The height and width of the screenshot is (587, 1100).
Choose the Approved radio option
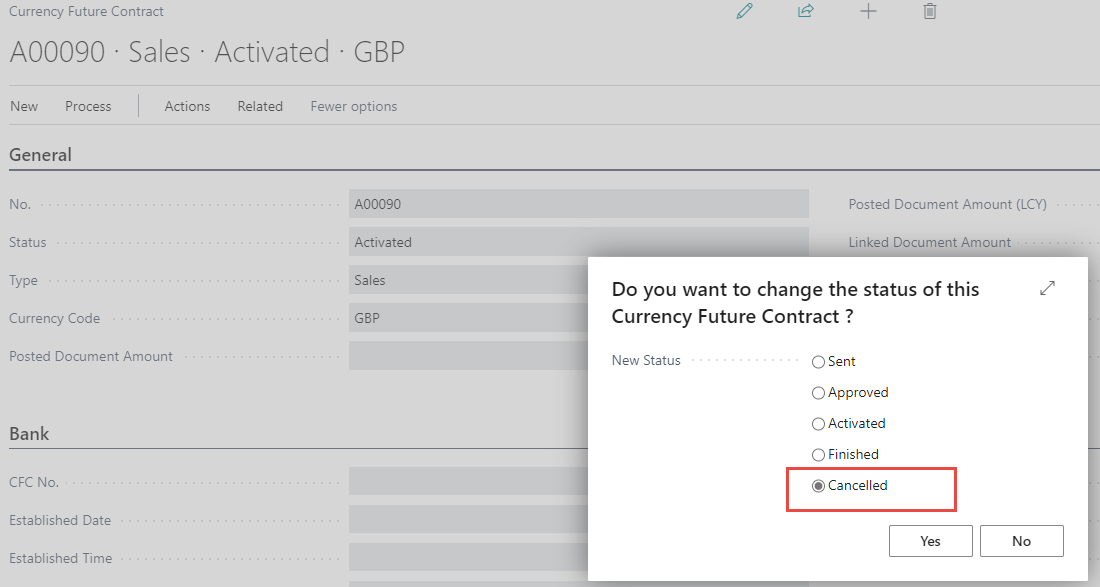(x=819, y=393)
